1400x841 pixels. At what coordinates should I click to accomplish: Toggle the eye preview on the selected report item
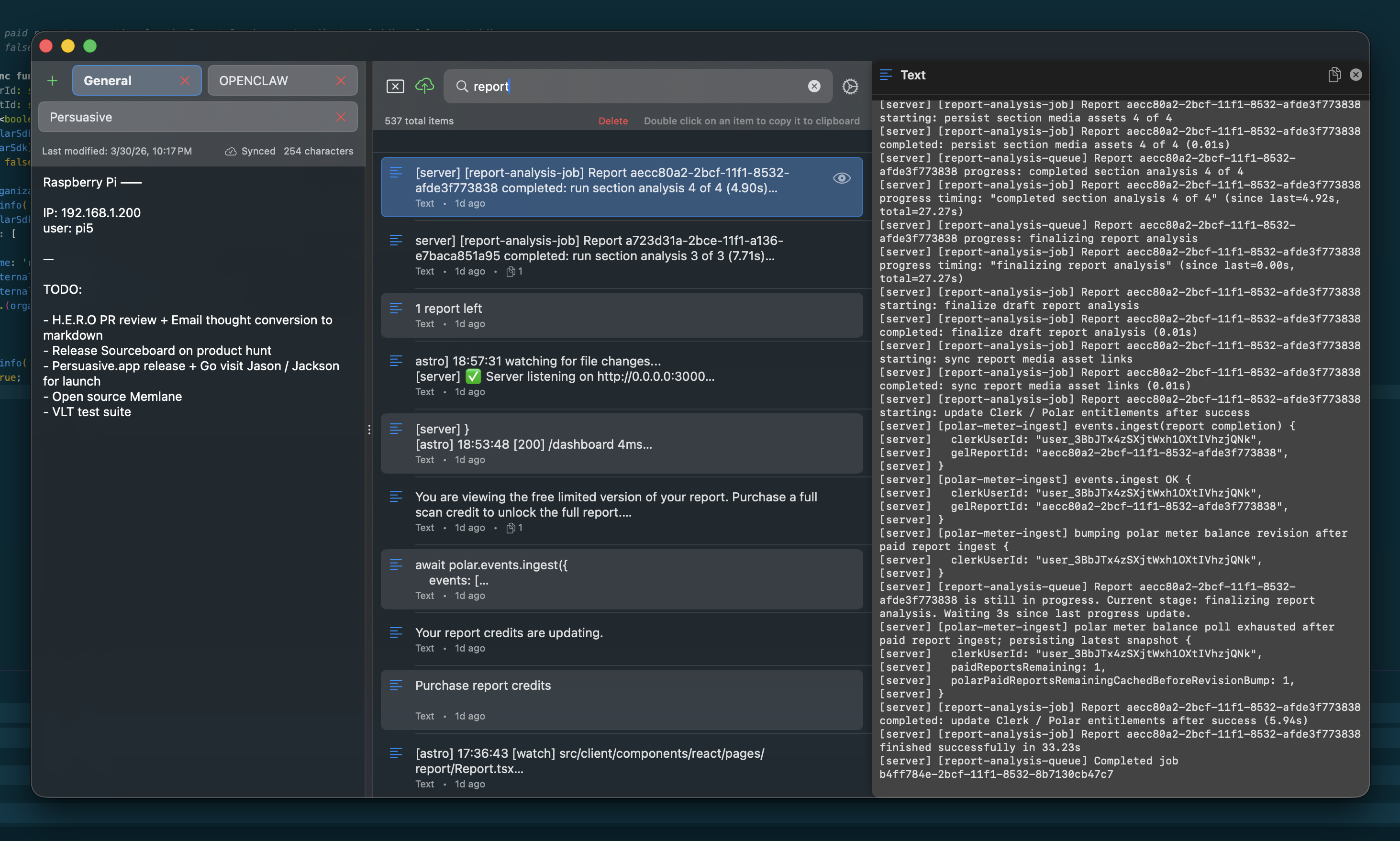[841, 178]
